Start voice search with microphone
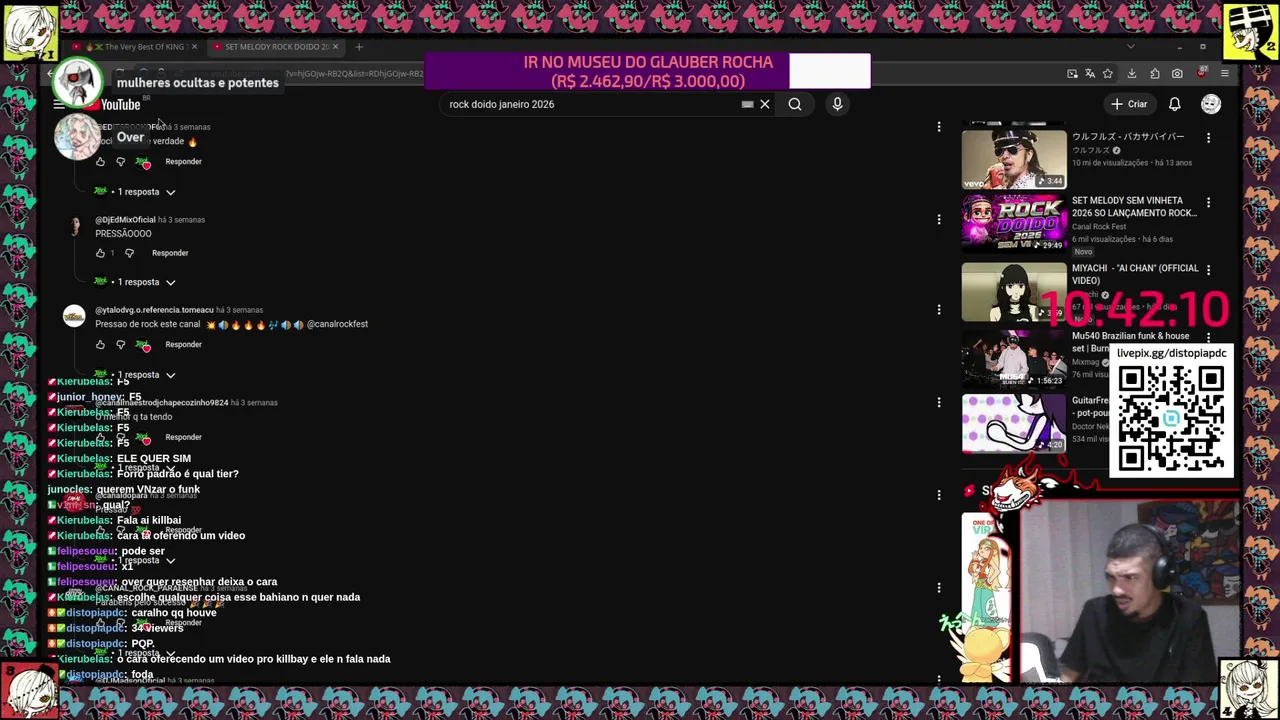The height and width of the screenshot is (720, 1280). (x=838, y=104)
